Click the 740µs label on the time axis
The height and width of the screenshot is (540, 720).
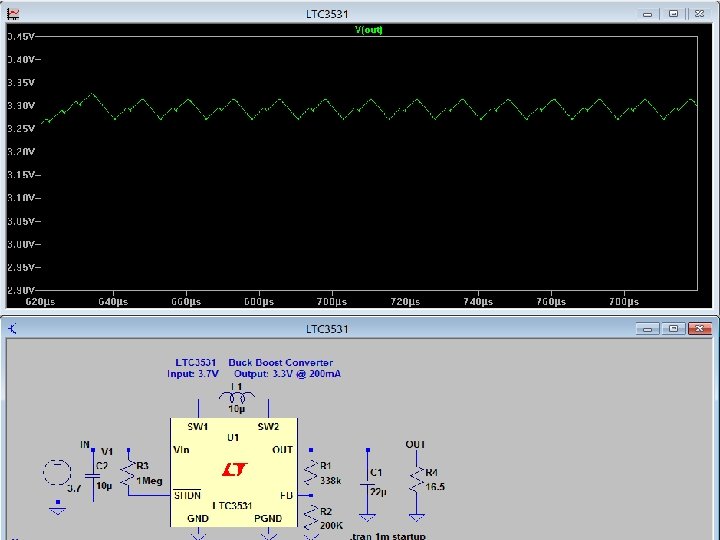pyautogui.click(x=478, y=302)
